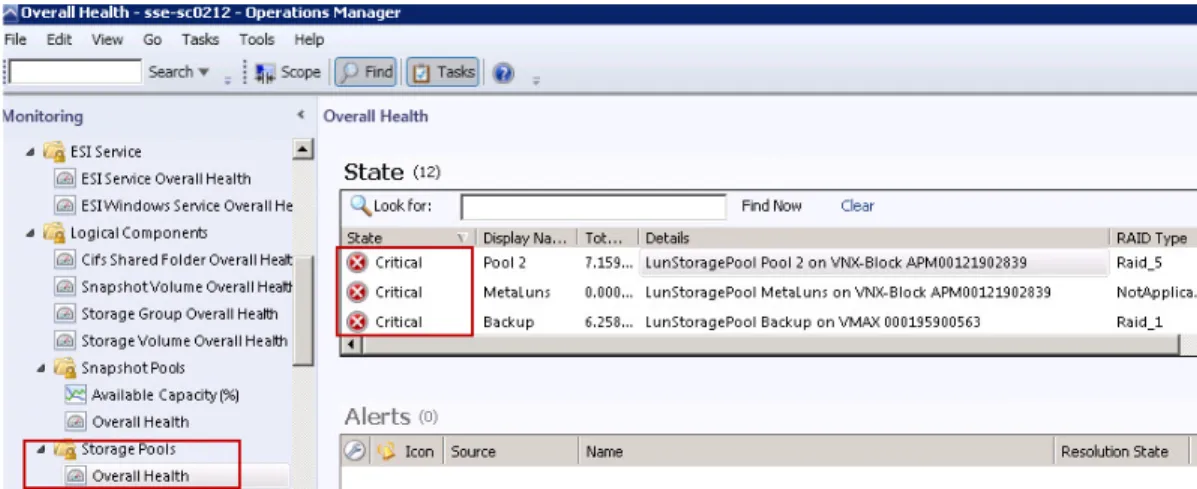Image resolution: width=1197 pixels, height=489 pixels.
Task: Click the Alerts wrench column icon
Action: [x=354, y=452]
